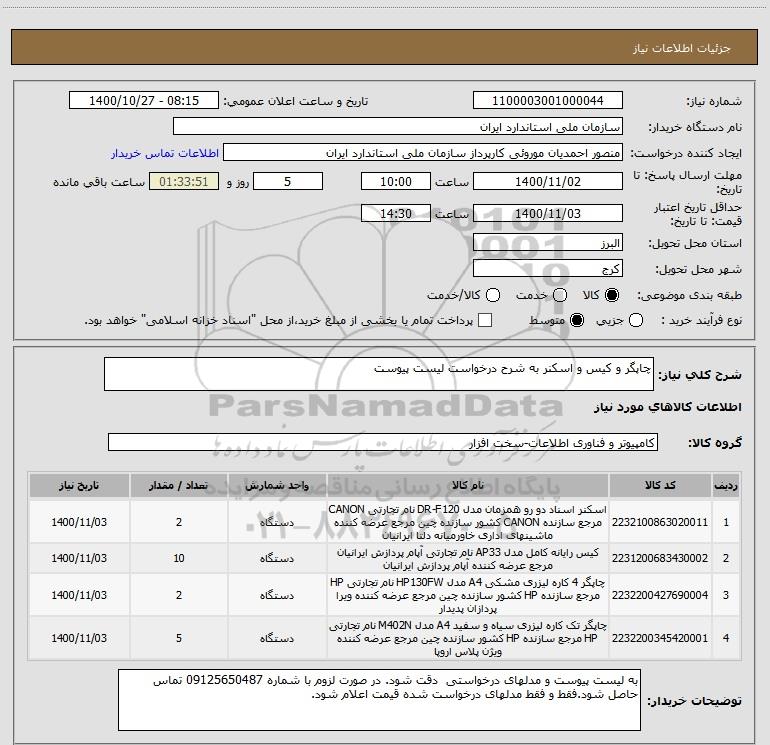The width and height of the screenshot is (770, 745).
Task: Click the unit دستگاه in row 3
Action: [x=277, y=595]
